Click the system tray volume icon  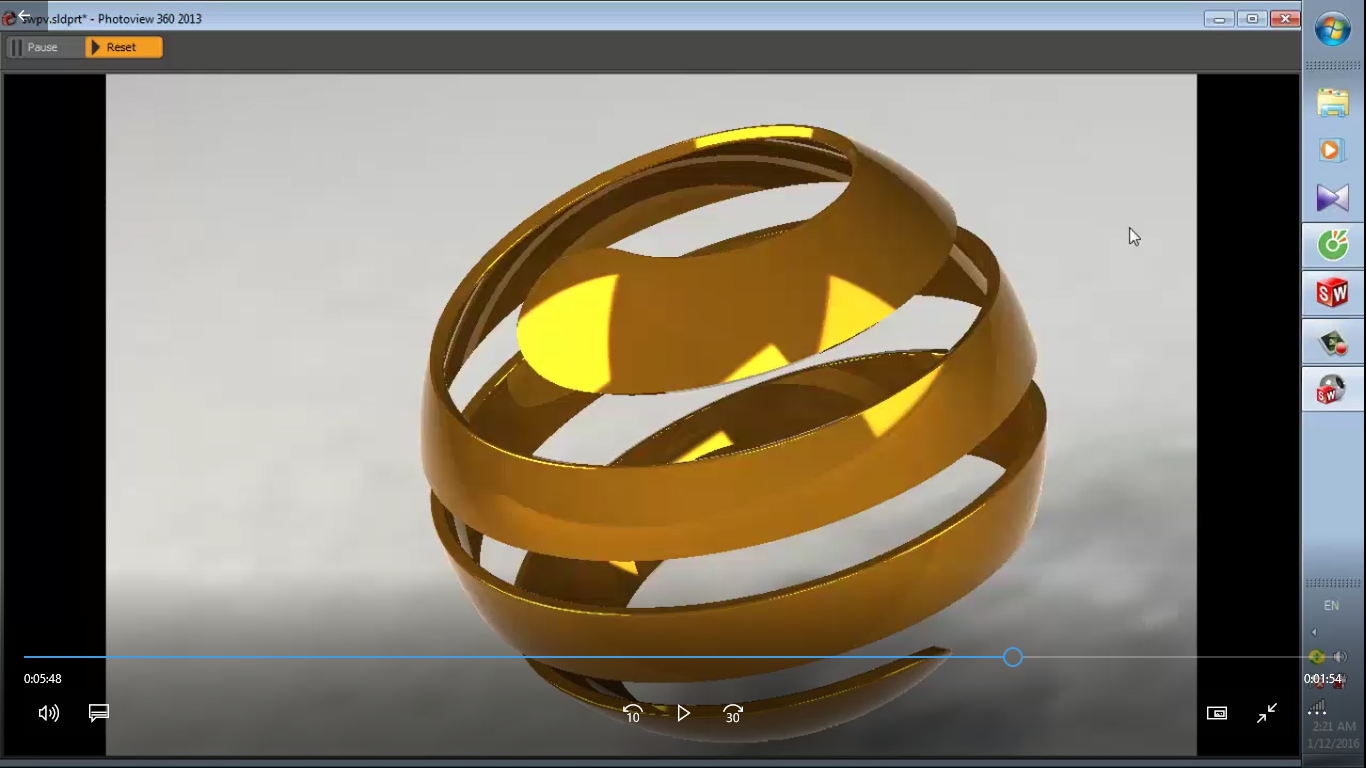(1341, 657)
